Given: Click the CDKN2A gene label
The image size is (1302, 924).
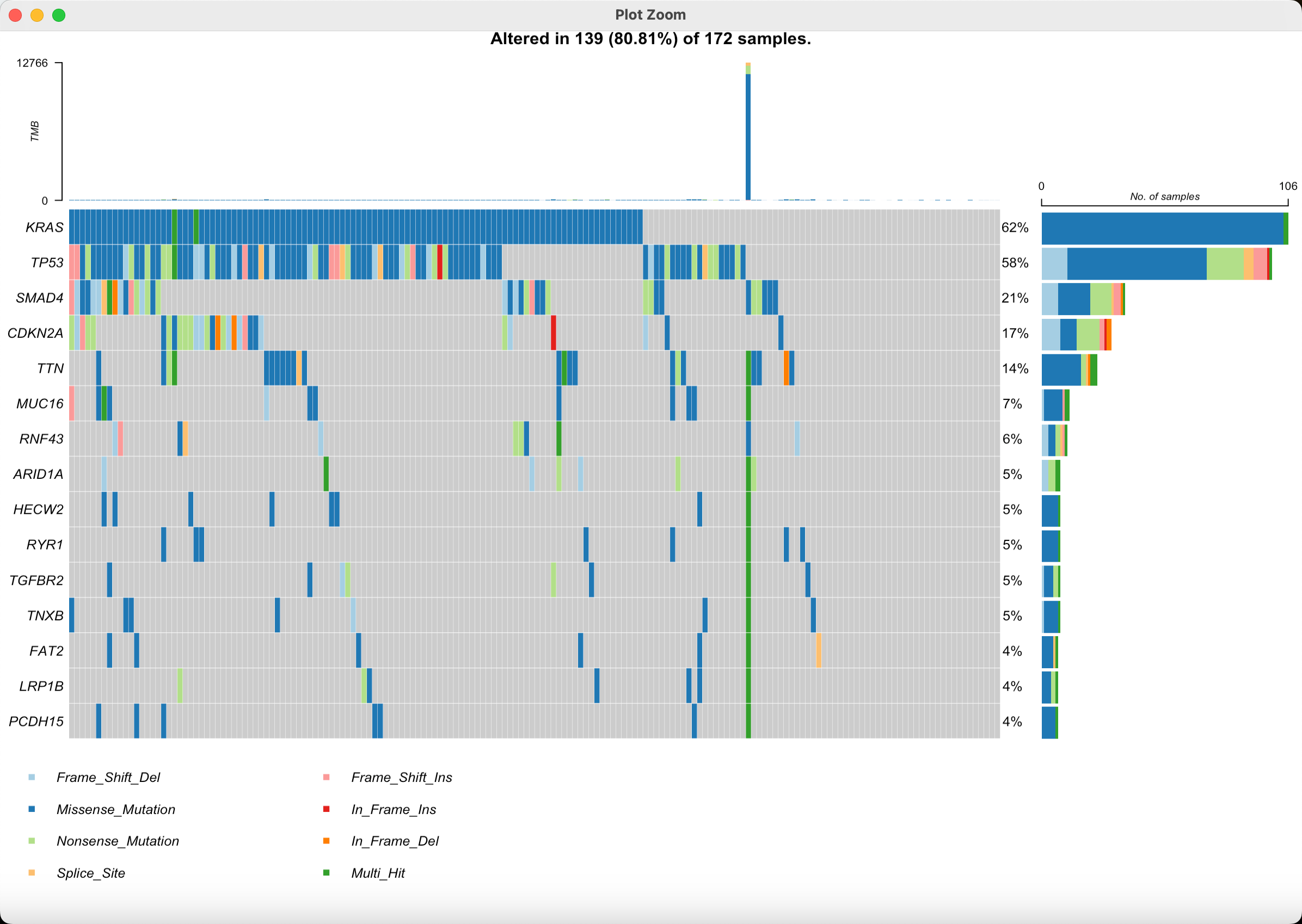Looking at the screenshot, I should pyautogui.click(x=35, y=334).
